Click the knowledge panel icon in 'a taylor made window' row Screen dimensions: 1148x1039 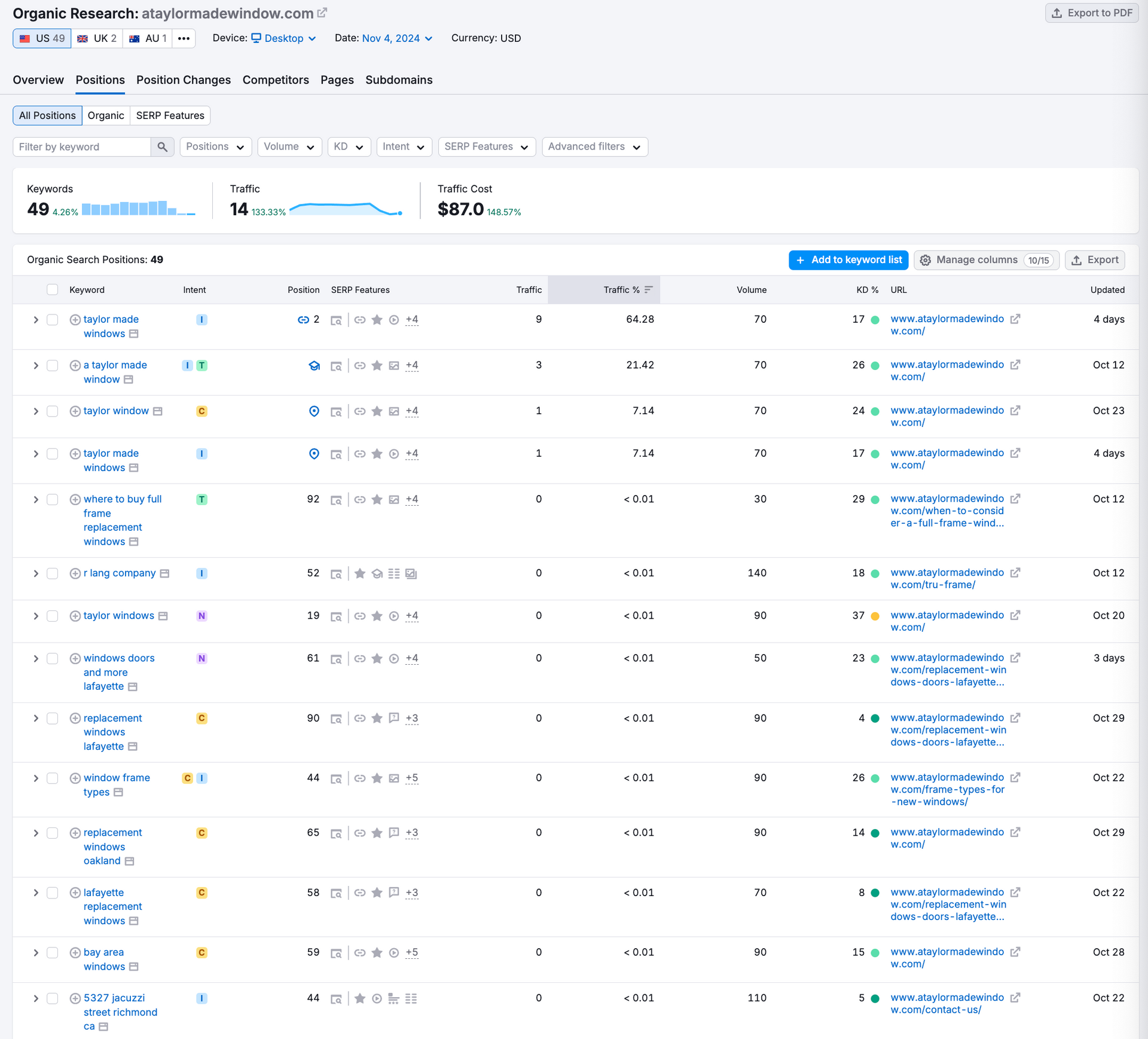point(314,366)
